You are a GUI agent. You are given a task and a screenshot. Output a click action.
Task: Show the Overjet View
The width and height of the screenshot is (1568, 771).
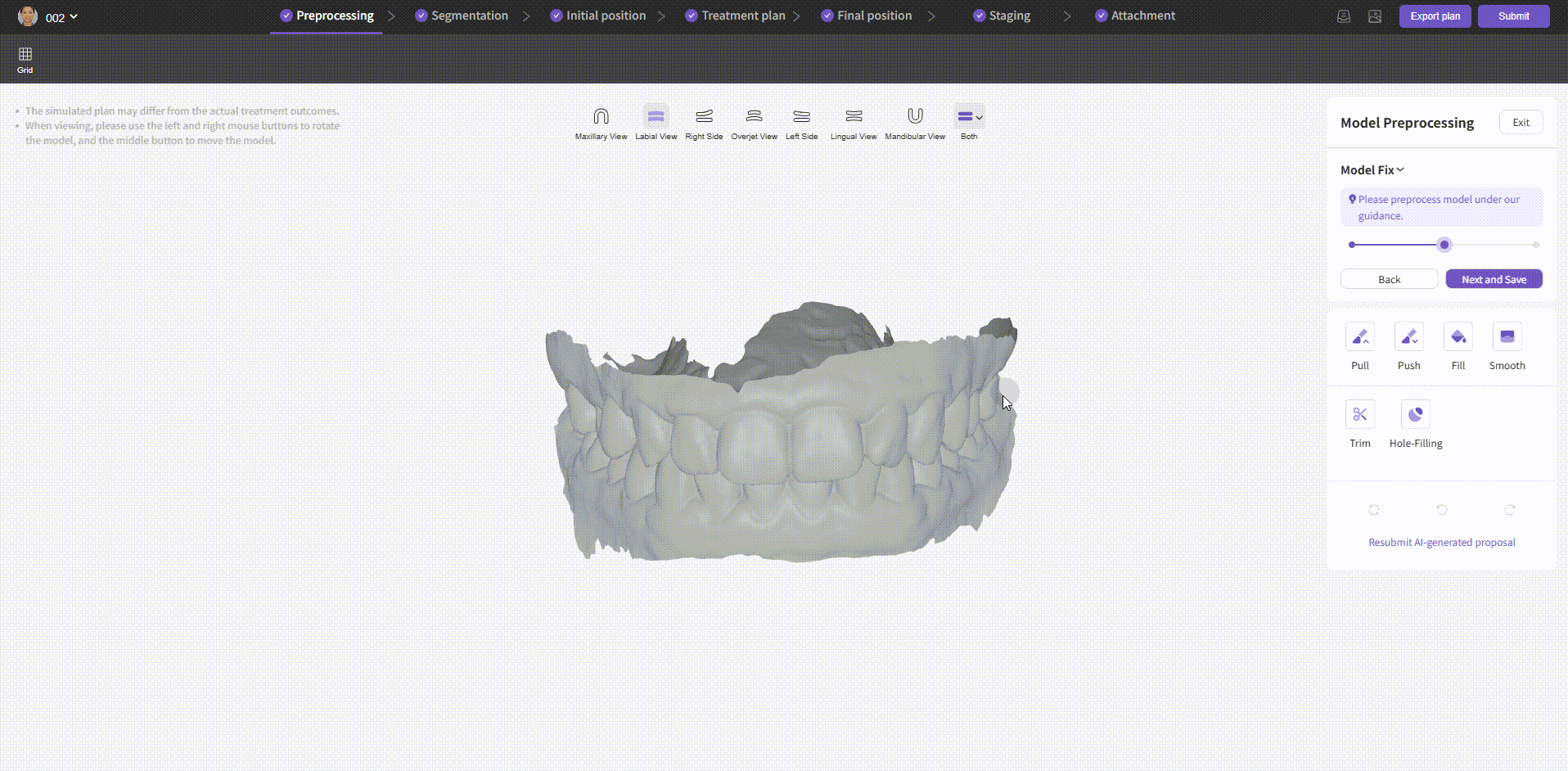coord(754,124)
